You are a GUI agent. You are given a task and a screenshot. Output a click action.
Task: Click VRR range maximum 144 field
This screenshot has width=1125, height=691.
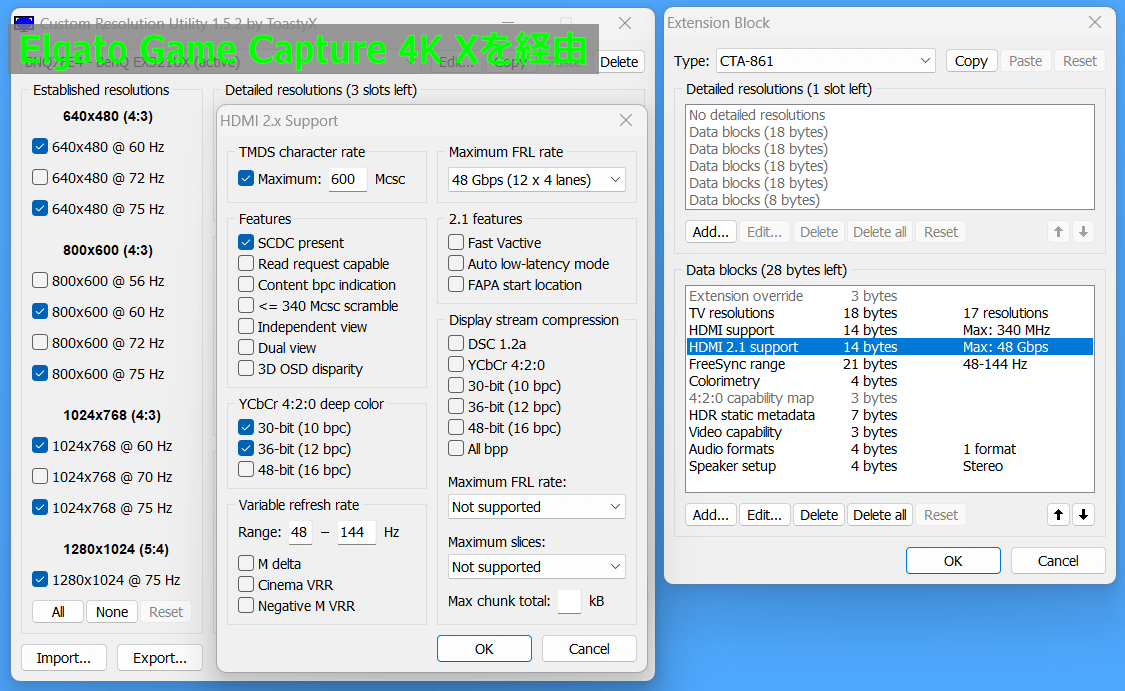click(357, 532)
